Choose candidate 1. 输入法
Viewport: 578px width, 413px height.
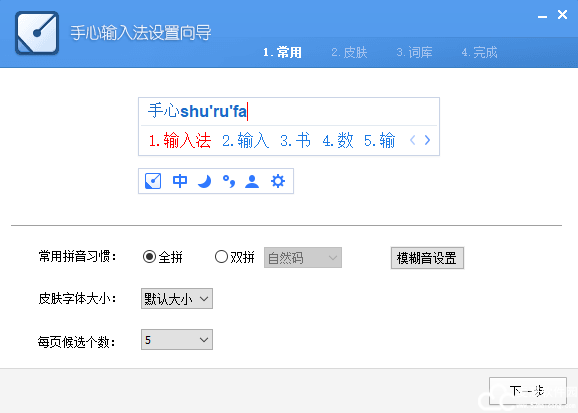click(180, 140)
